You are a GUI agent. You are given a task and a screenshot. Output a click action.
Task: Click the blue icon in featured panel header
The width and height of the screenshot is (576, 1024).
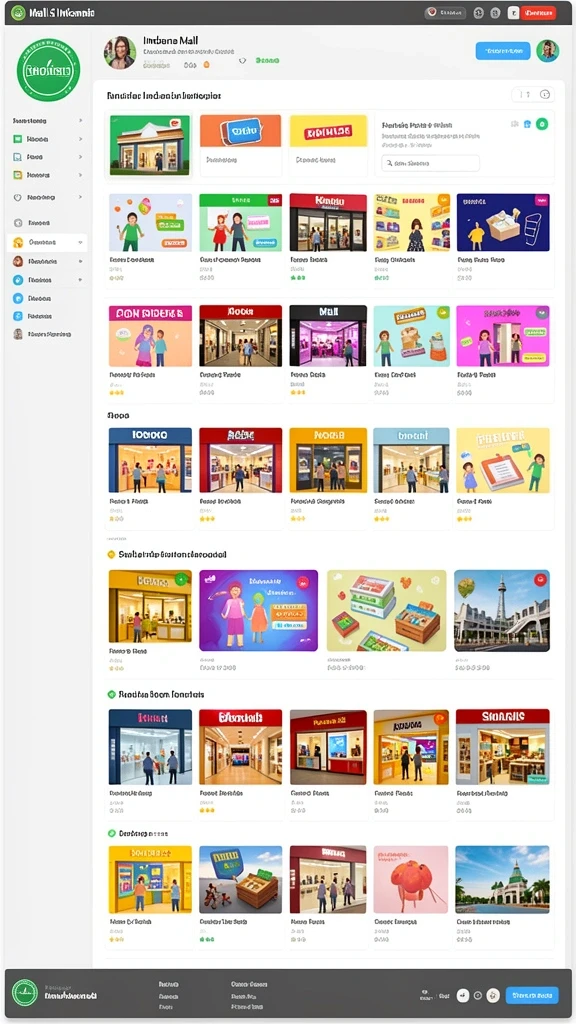click(x=527, y=124)
